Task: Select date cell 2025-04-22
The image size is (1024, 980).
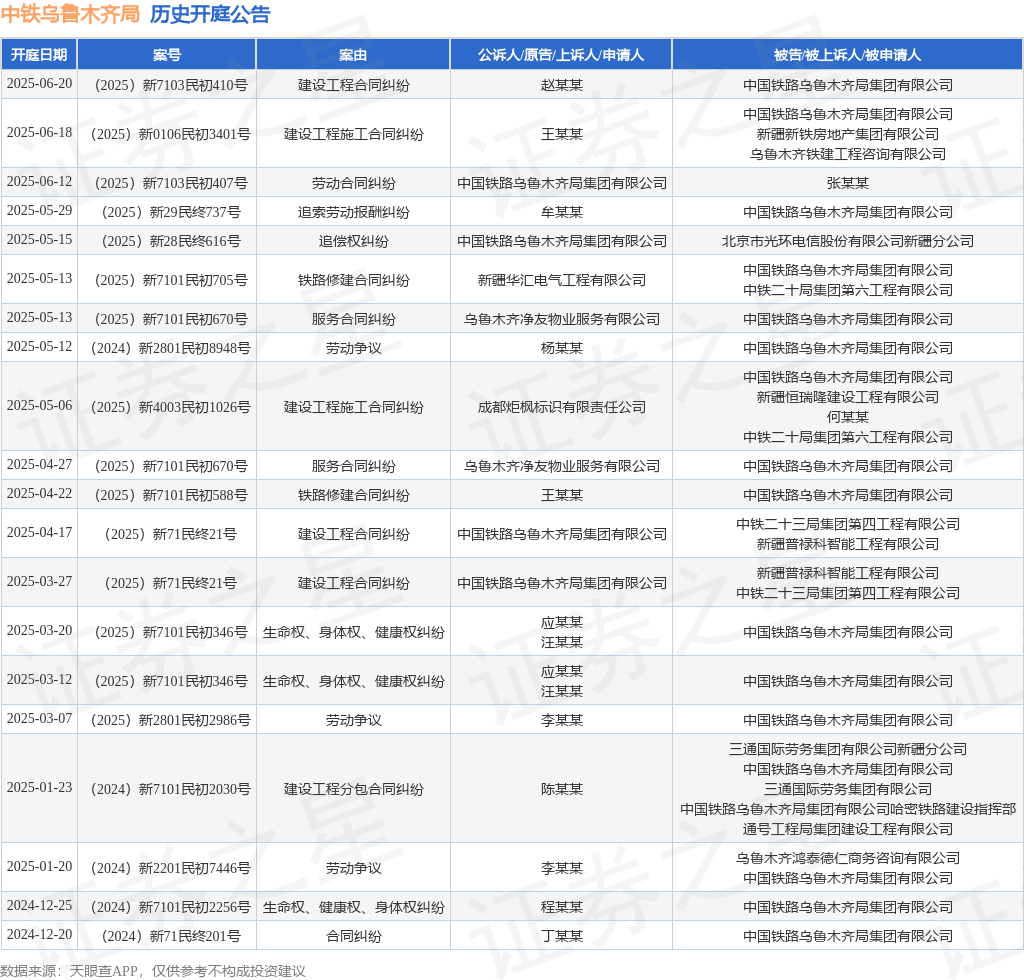Action: pyautogui.click(x=39, y=494)
